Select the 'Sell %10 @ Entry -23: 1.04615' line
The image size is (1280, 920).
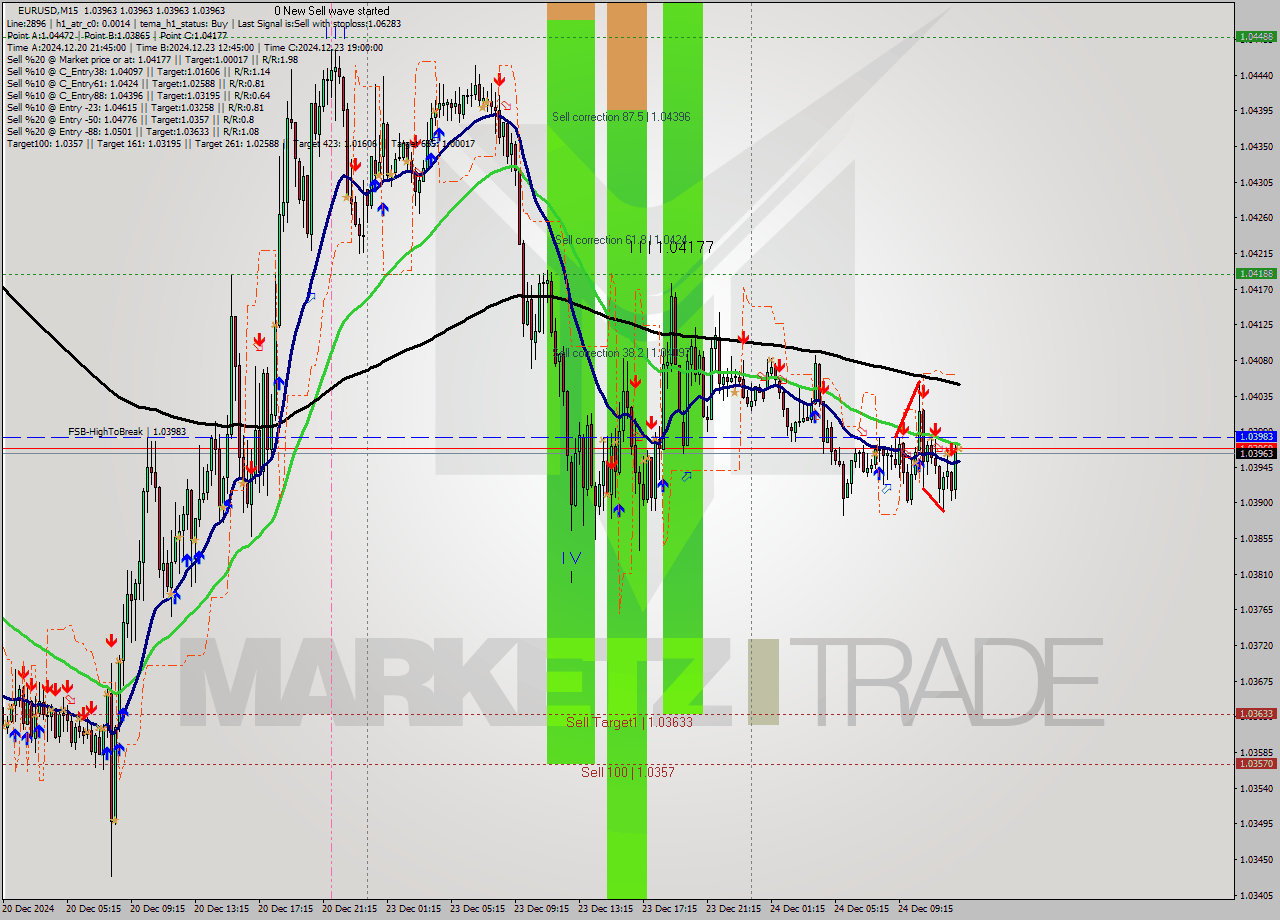[x=135, y=107]
